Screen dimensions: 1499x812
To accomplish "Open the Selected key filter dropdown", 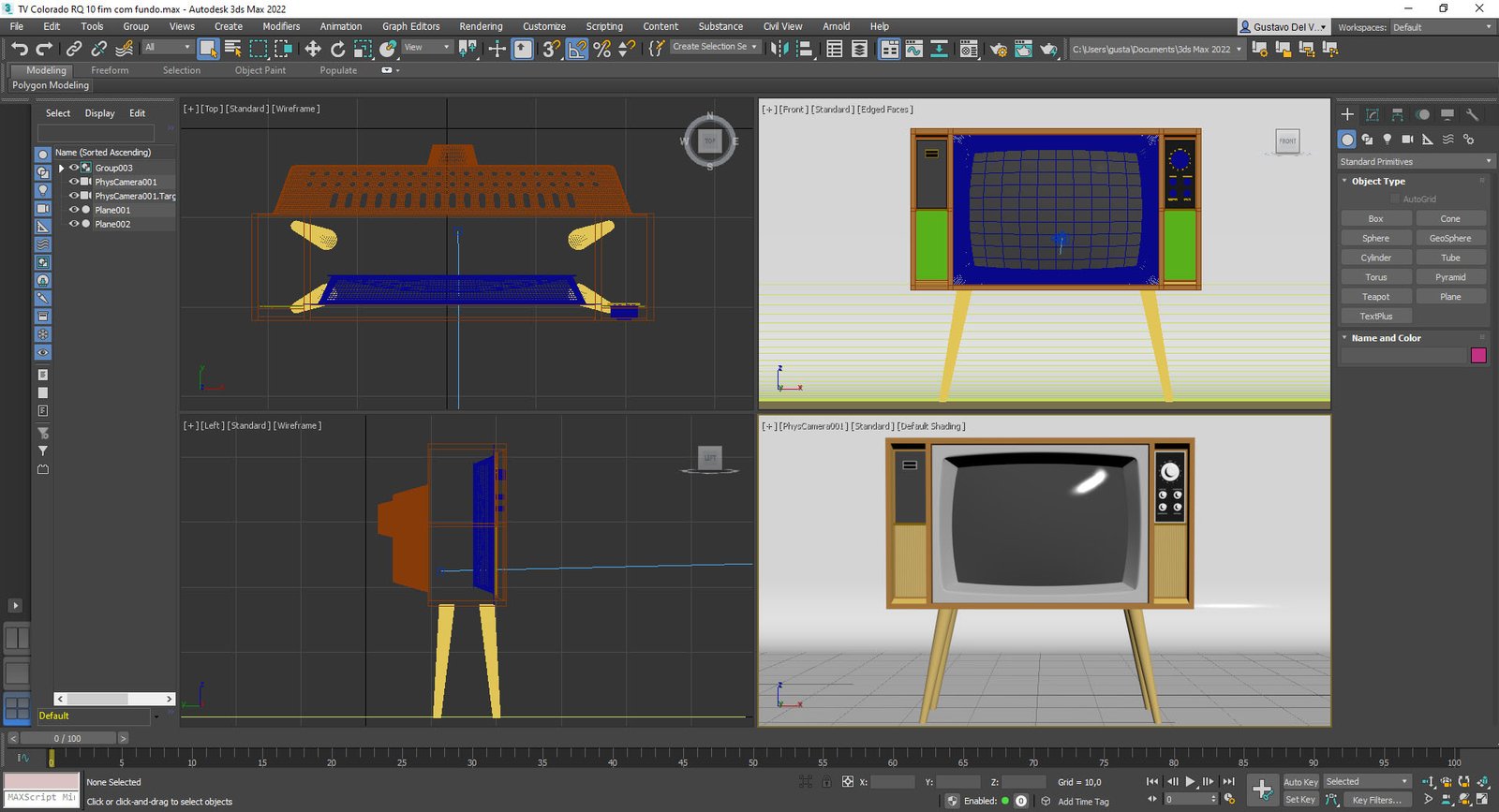I will tap(1367, 782).
